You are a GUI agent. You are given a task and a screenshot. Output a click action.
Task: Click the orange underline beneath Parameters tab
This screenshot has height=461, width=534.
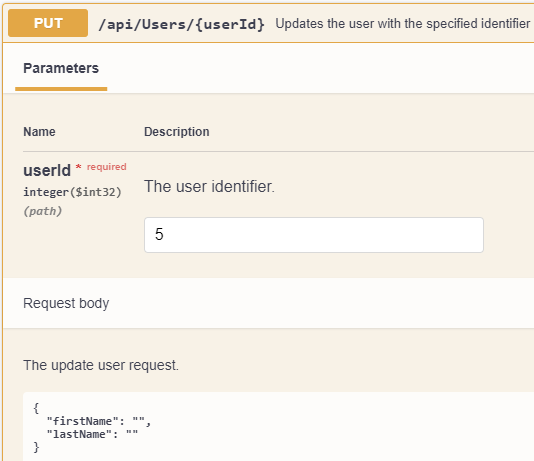click(61, 89)
